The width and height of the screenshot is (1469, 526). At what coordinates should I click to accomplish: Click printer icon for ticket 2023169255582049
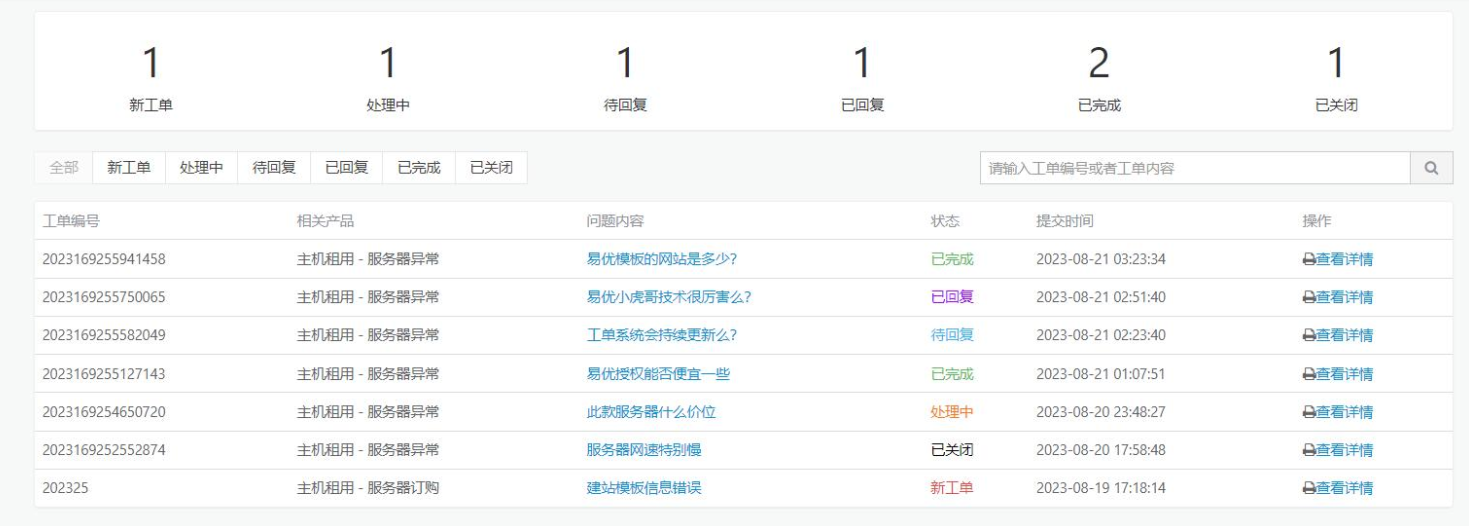[x=1308, y=336]
